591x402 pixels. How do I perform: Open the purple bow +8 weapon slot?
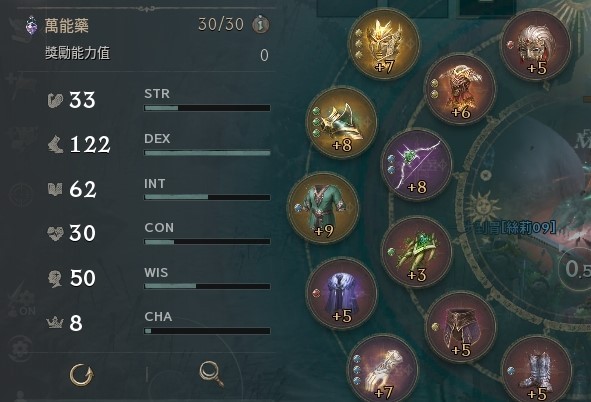(416, 165)
